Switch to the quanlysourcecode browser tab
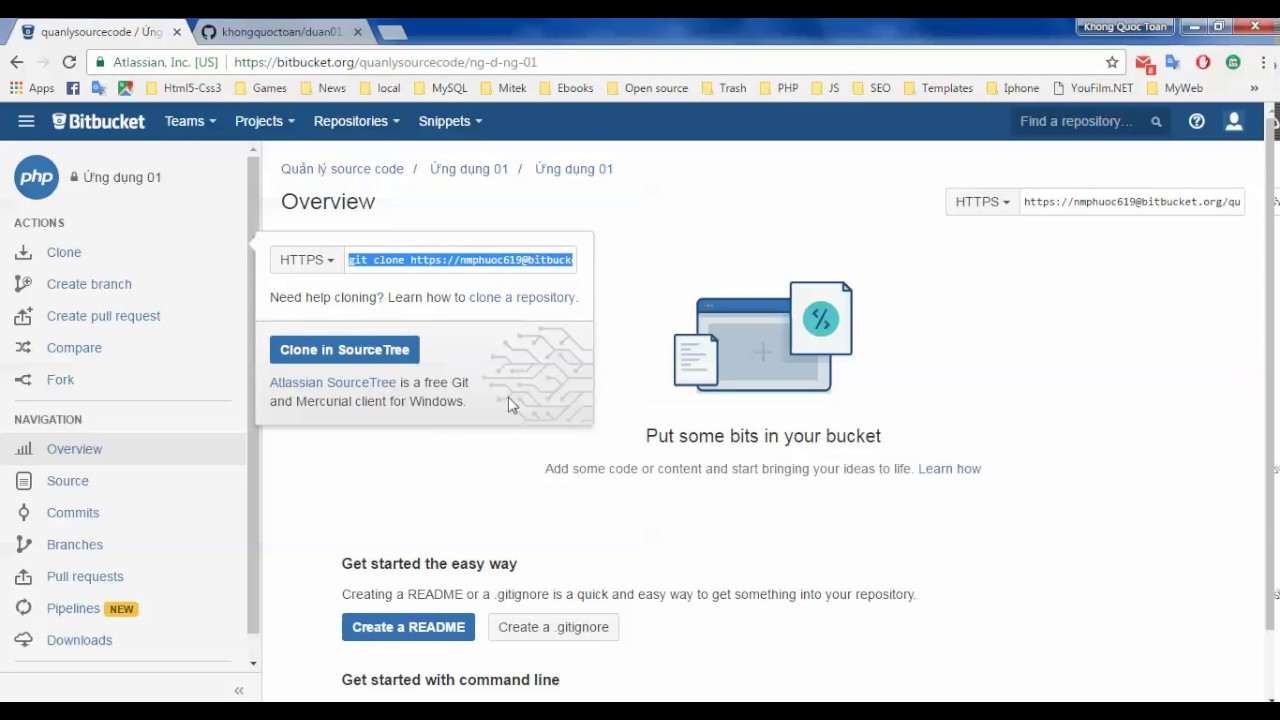 (x=100, y=32)
